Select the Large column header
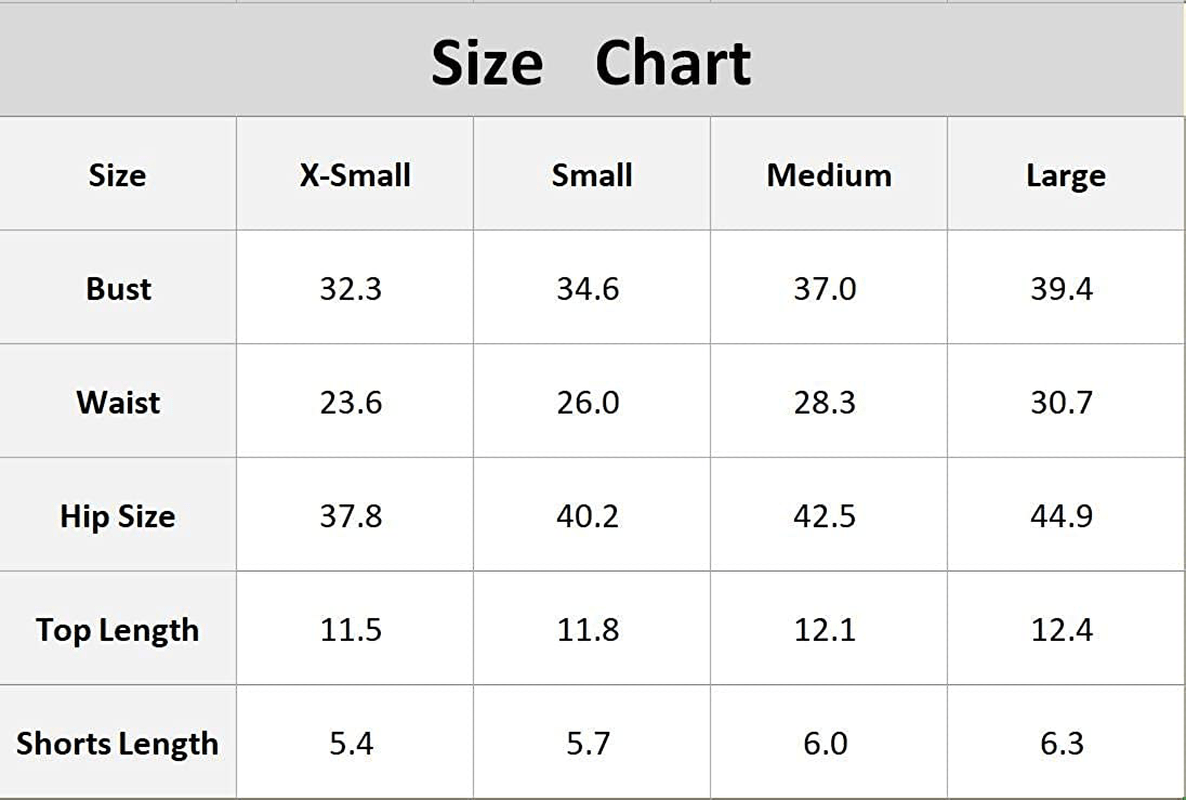 pos(1066,177)
